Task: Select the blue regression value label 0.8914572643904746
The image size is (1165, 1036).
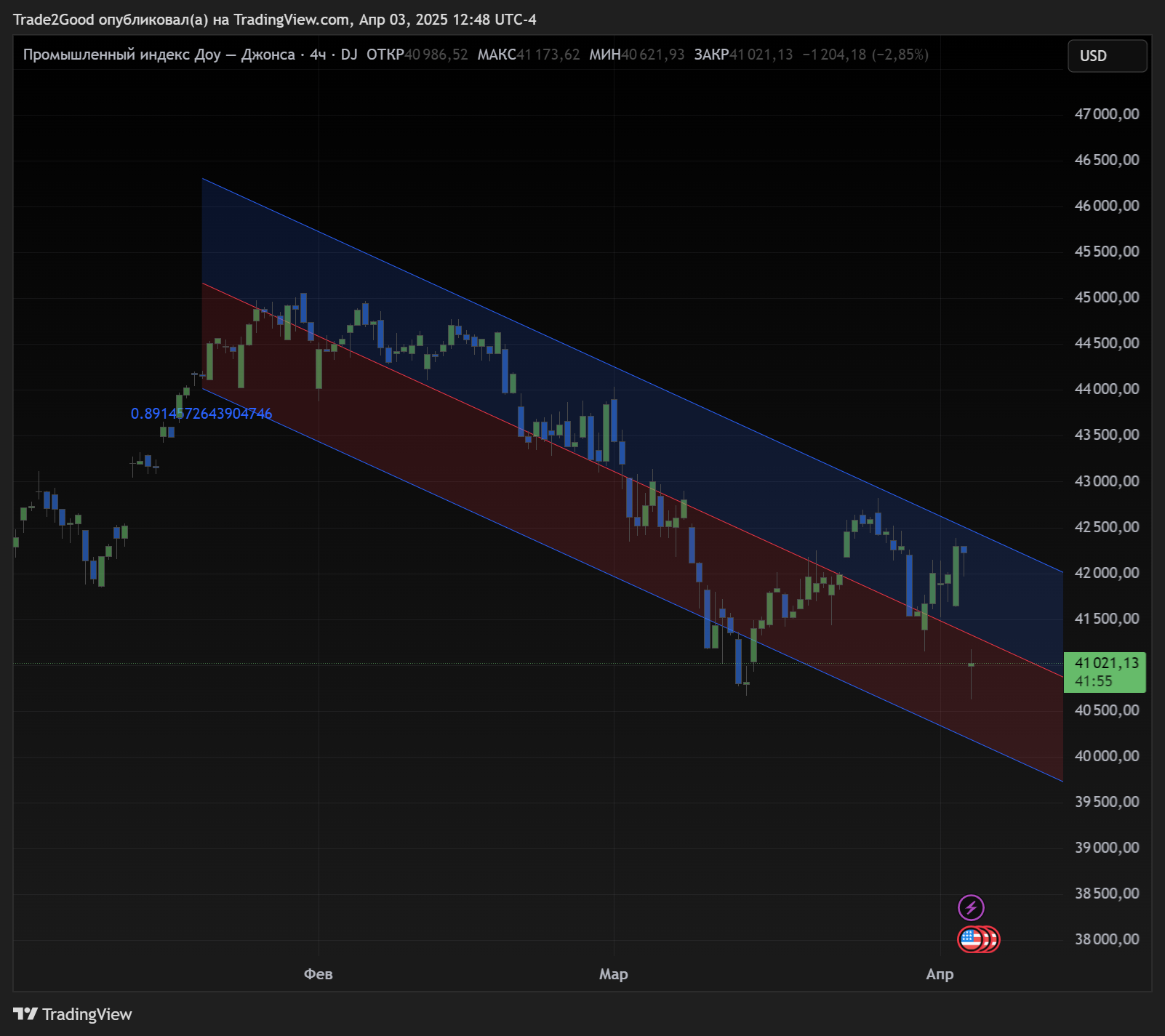Action: point(201,414)
